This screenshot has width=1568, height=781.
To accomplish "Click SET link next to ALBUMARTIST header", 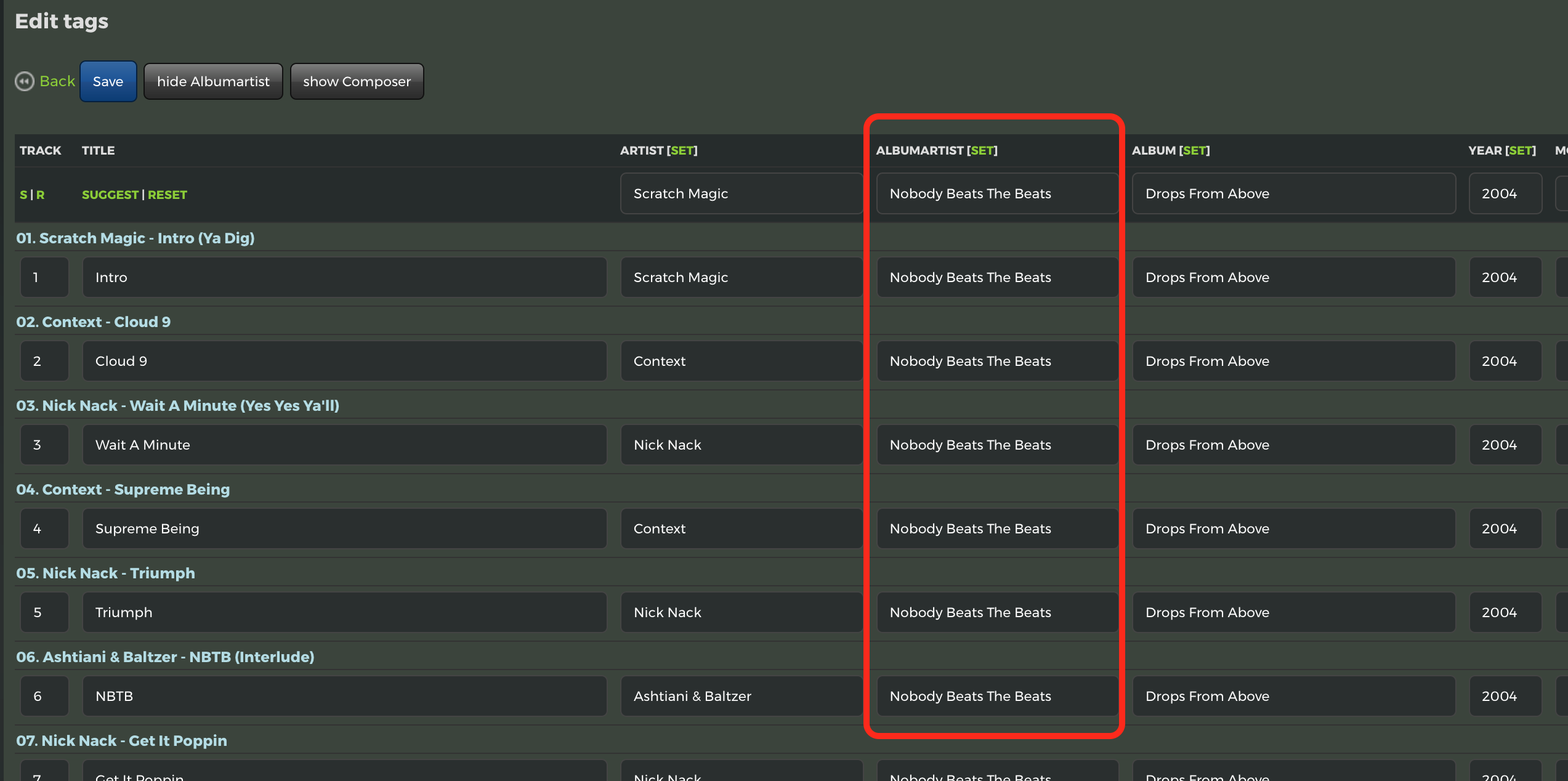I will click(x=982, y=150).
